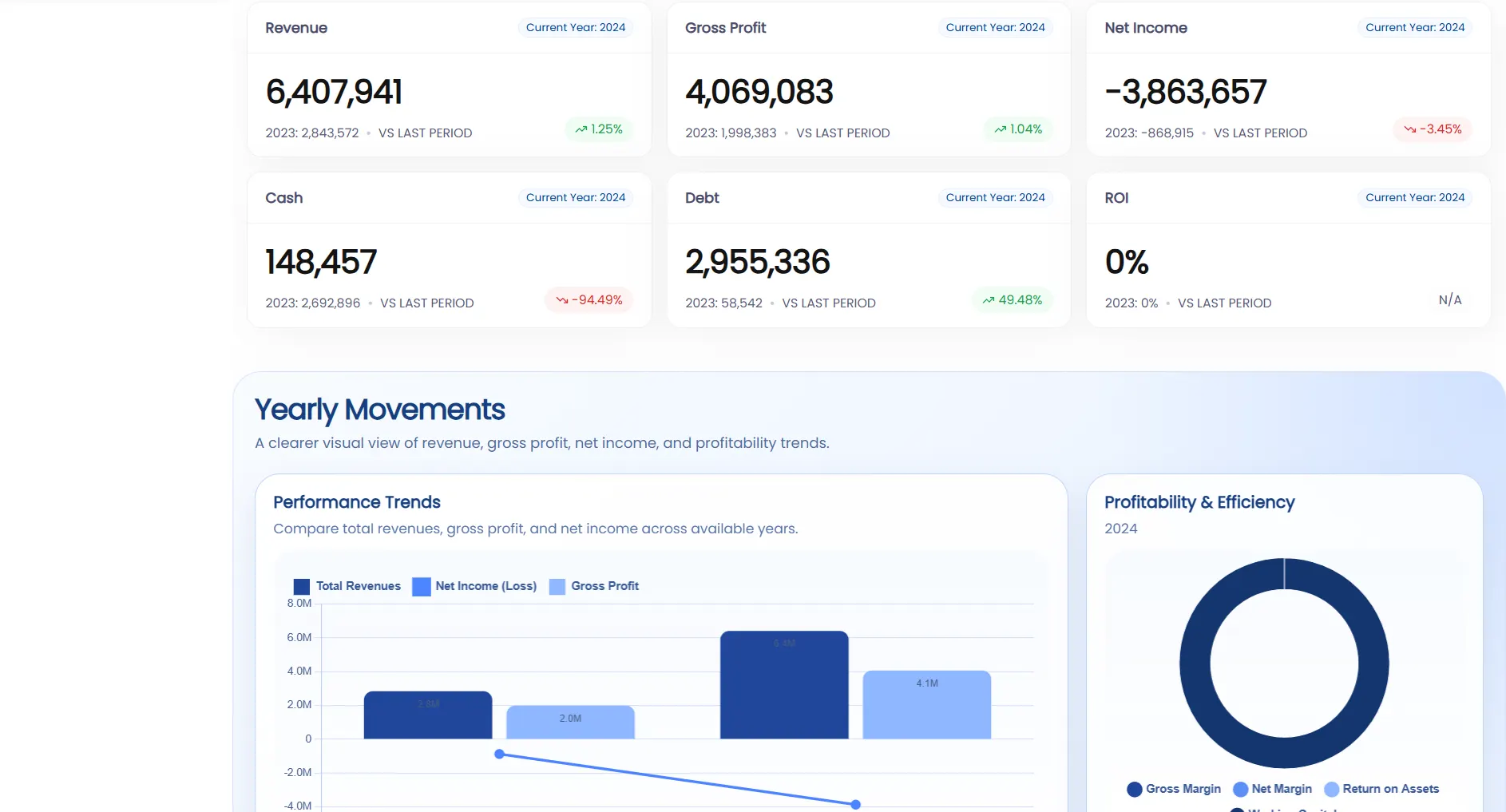Select the light blue bar labeled 4.1M
The width and height of the screenshot is (1506, 812).
[927, 705]
